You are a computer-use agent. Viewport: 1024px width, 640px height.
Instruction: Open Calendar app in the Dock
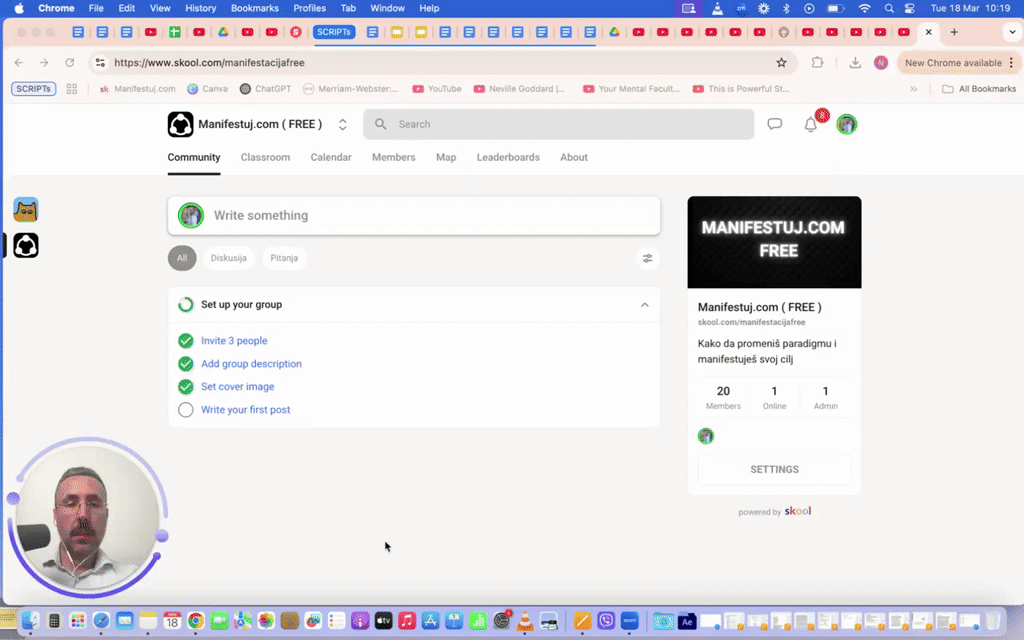pos(172,620)
